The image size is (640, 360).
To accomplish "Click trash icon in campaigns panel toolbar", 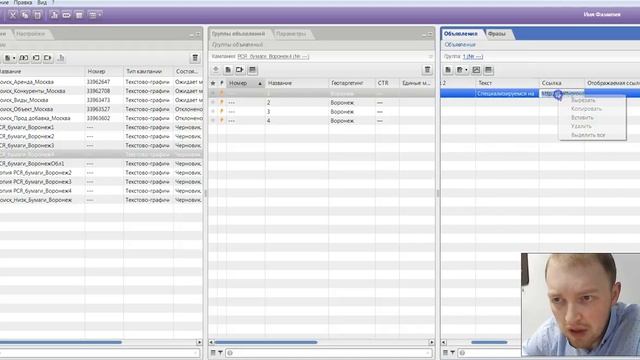I will (195, 58).
